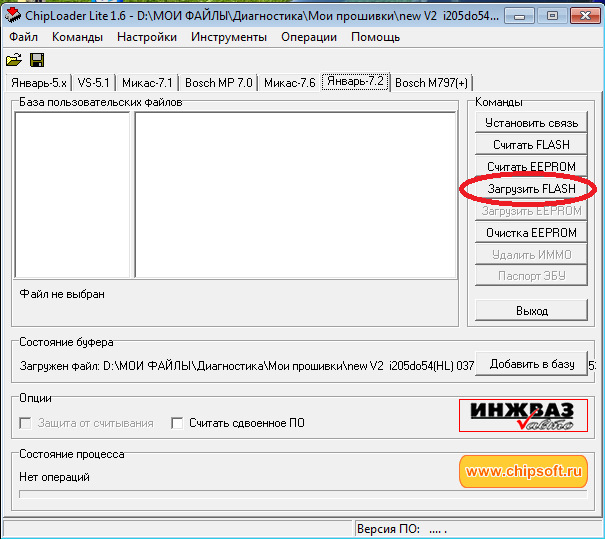Switch to the Bosch M797(+) tab
Screen dimensions: 605x539
coord(431,83)
